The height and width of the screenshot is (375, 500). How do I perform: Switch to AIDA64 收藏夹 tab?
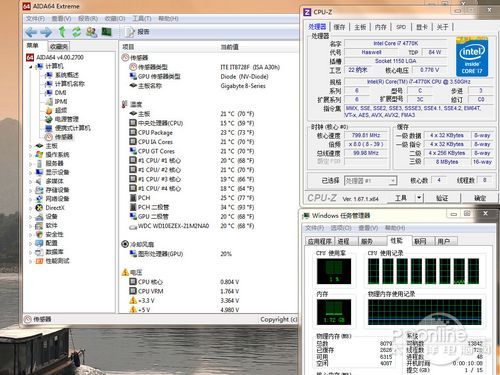[x=59, y=47]
